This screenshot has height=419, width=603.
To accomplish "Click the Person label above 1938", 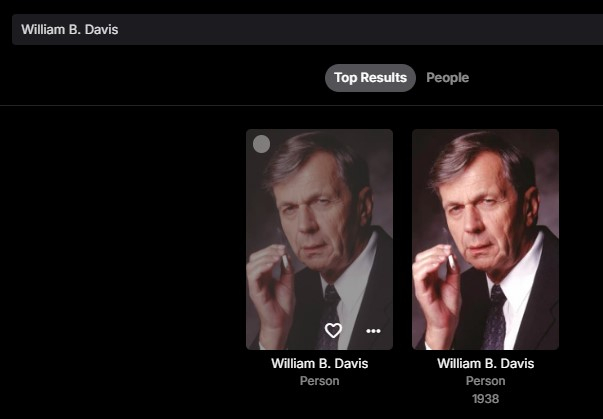I will tap(485, 381).
